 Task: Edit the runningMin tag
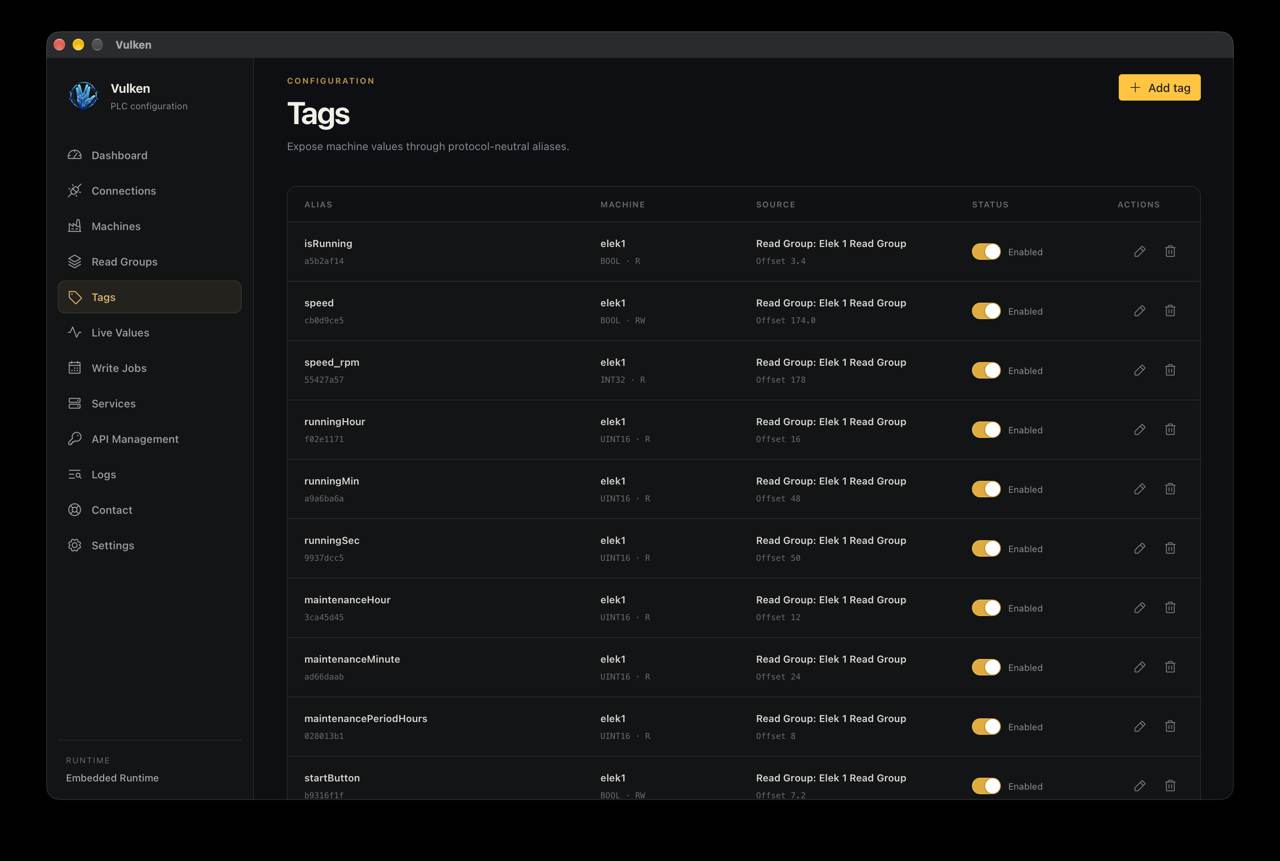(1139, 489)
